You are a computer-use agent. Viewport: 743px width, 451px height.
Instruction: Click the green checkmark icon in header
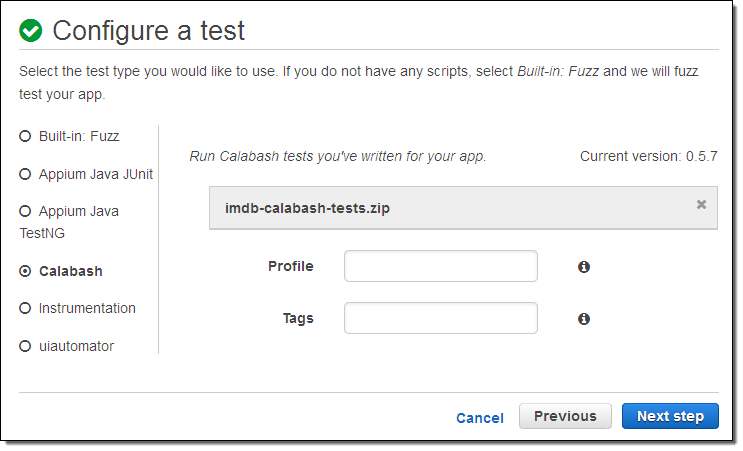pyautogui.click(x=31, y=30)
